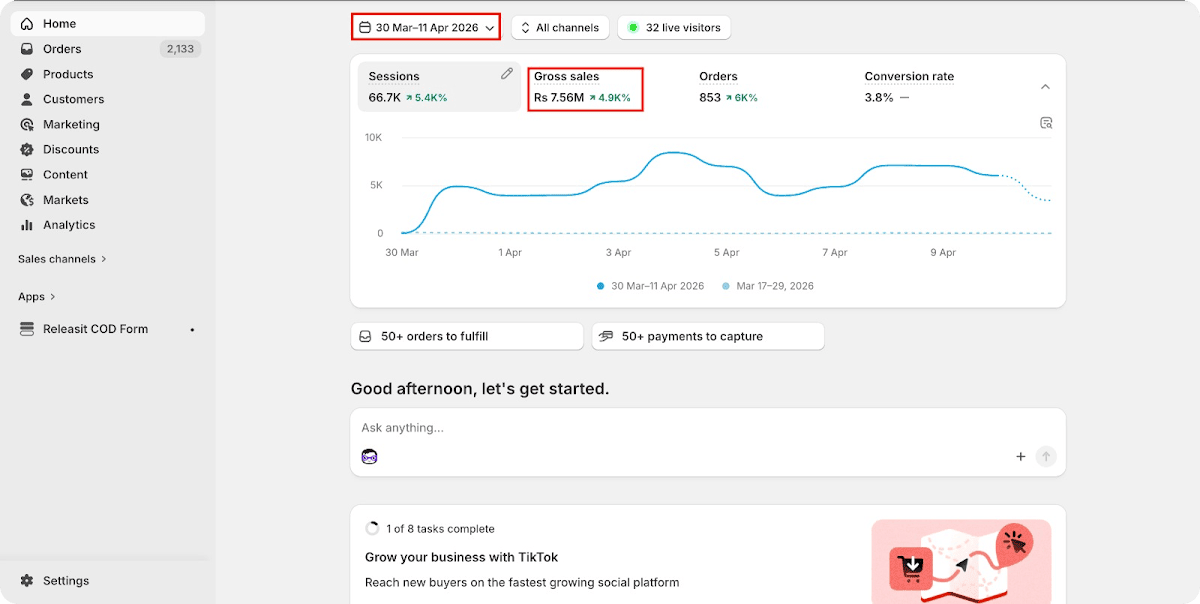This screenshot has height=604, width=1200.
Task: Click the Marketing target icon
Action: tap(27, 125)
